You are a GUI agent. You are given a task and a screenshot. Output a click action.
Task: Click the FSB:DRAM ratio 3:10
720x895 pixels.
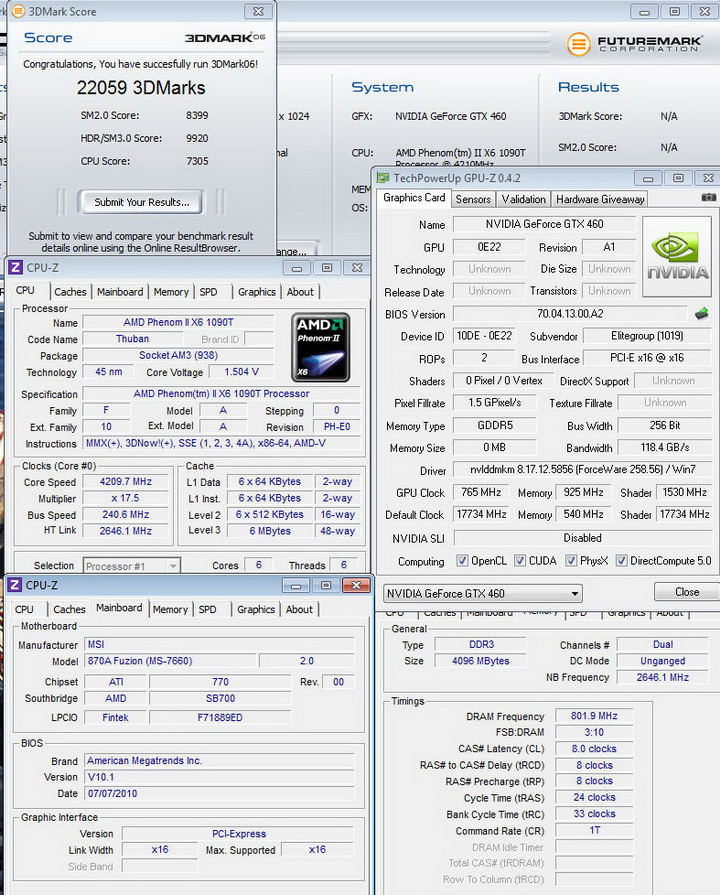[x=594, y=732]
